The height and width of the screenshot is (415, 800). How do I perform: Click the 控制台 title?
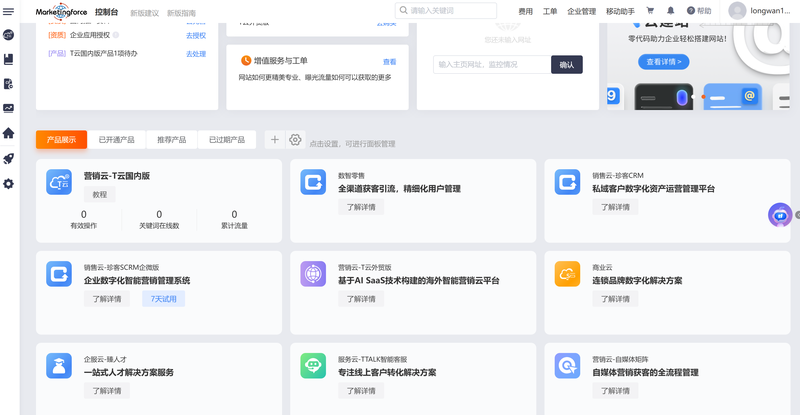click(x=106, y=12)
